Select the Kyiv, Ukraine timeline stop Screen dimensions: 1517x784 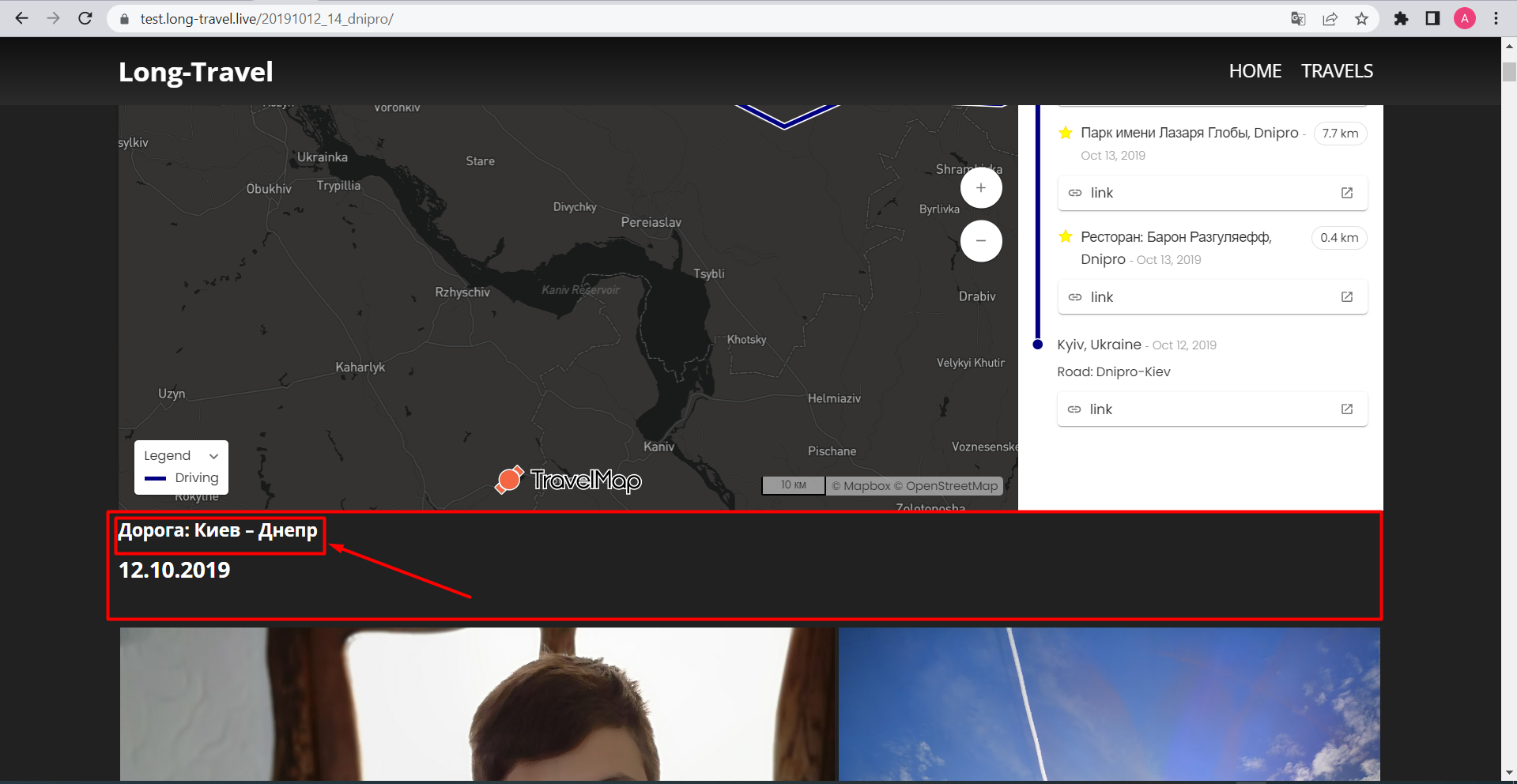[x=1099, y=345]
